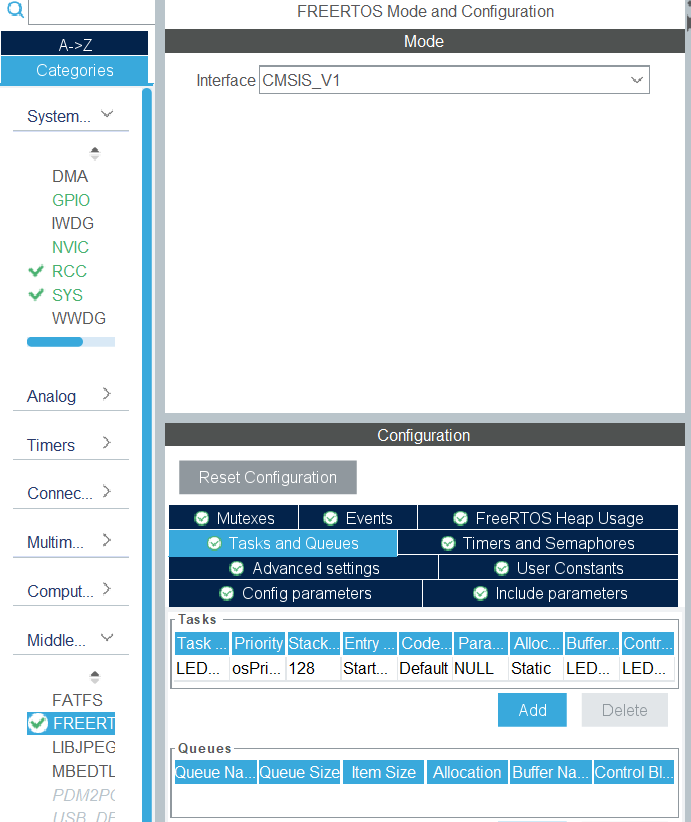Viewport: 691px width, 822px height.
Task: Select the NULL parameter cell
Action: coord(480,668)
